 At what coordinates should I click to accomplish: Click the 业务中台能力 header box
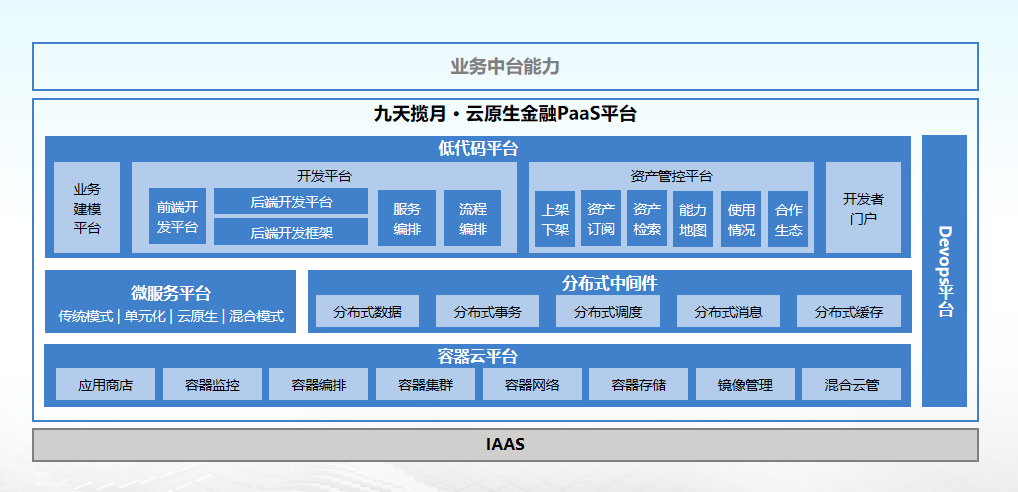505,67
